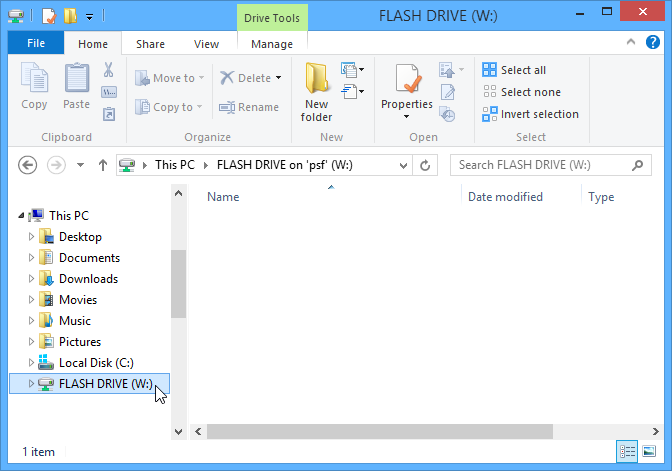Click Select none
Image resolution: width=672 pixels, height=471 pixels.
click(522, 92)
